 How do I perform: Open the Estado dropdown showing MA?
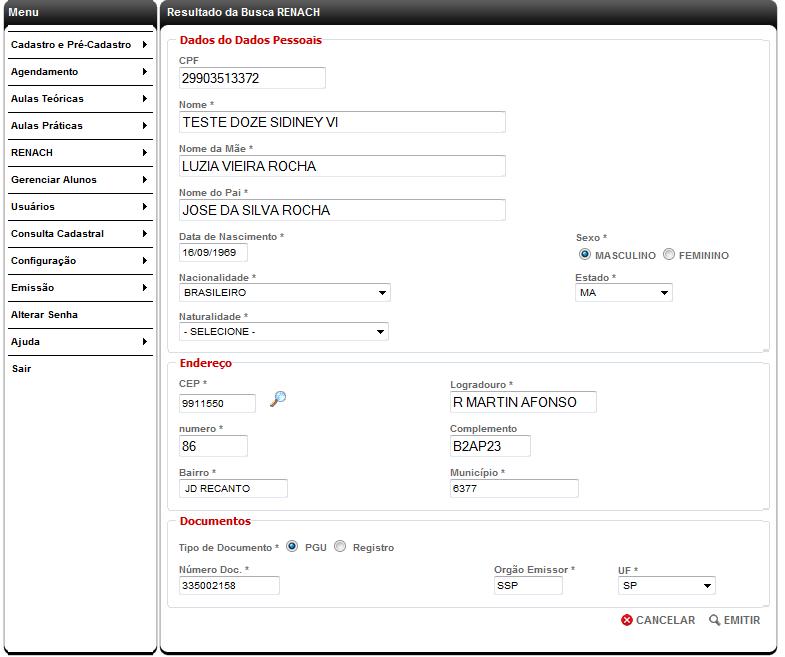[x=623, y=293]
